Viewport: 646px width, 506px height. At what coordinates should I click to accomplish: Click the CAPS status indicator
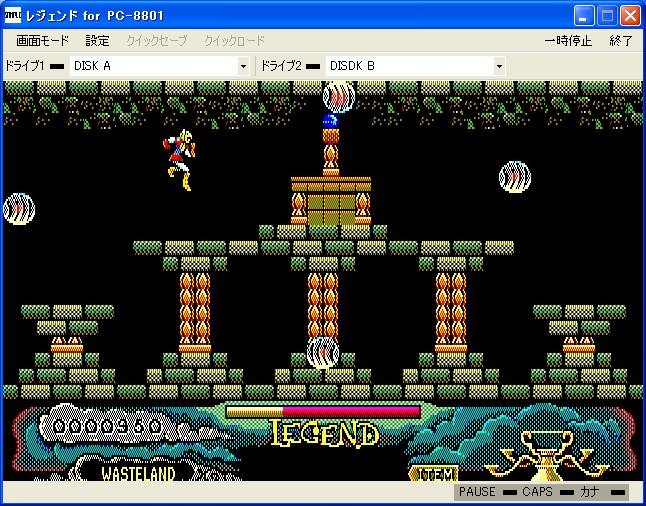pos(567,492)
